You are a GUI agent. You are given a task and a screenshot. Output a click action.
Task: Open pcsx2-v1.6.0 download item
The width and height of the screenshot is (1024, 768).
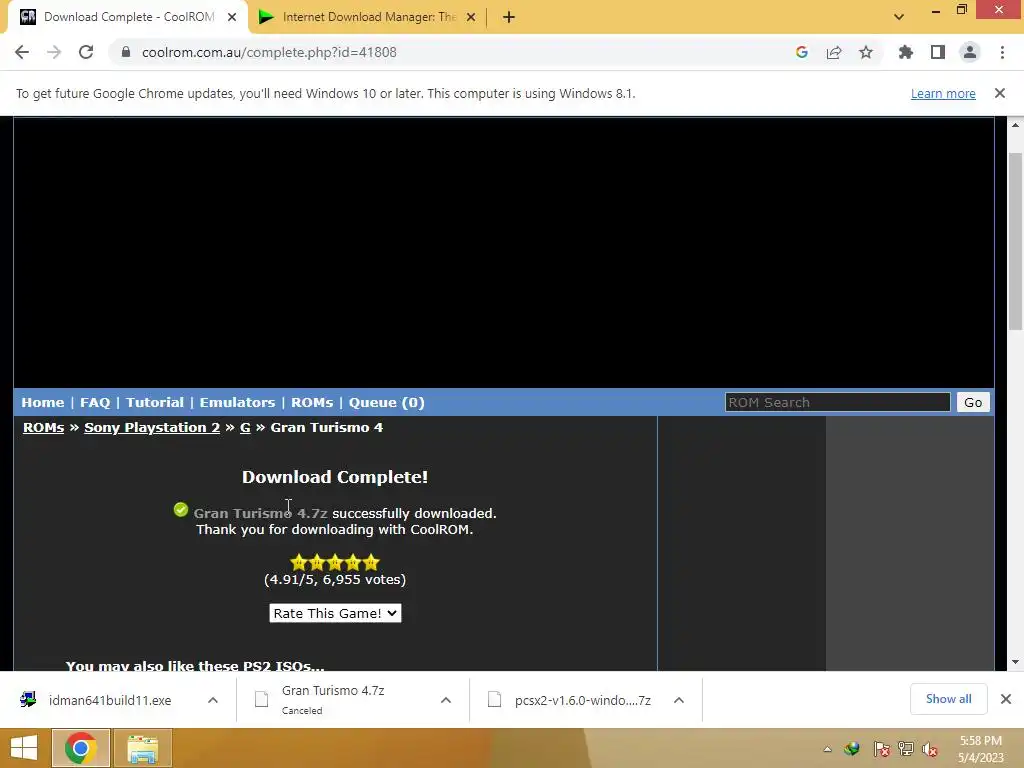(570, 700)
